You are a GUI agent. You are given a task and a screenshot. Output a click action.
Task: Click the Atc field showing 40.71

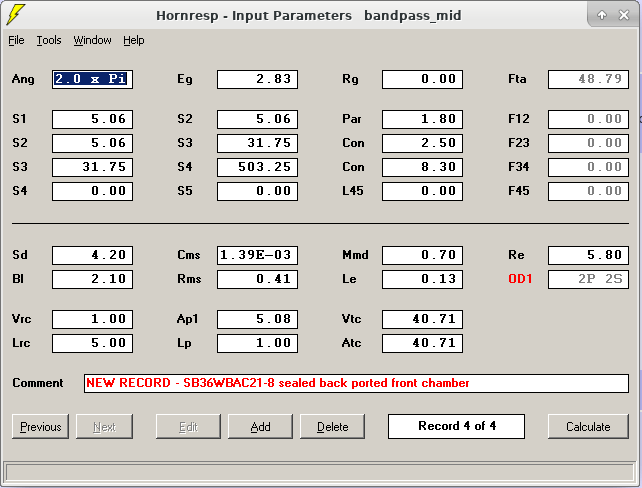click(422, 343)
